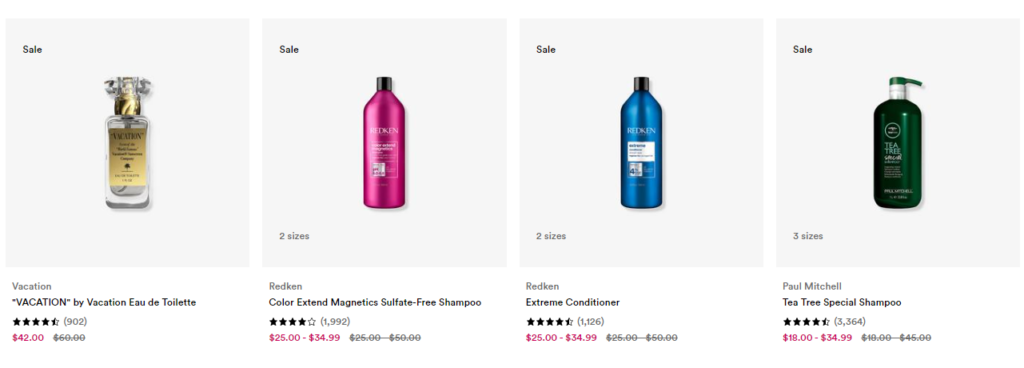Screen dimensions: 1024x368
Task: Click the Sale badge on Vacation product
Action: coord(32,50)
